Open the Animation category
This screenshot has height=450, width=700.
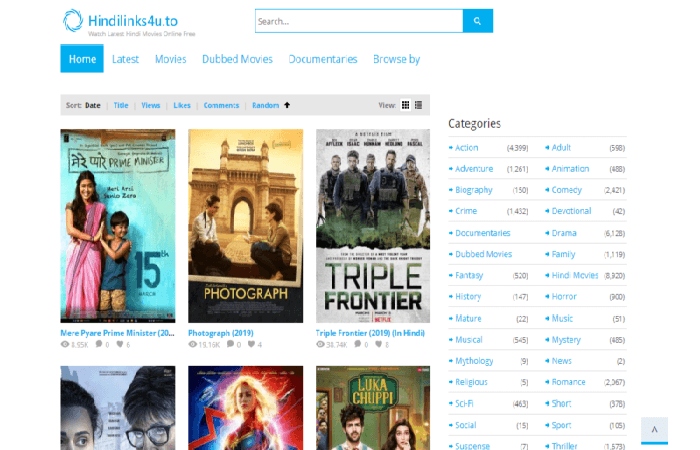[x=571, y=169]
